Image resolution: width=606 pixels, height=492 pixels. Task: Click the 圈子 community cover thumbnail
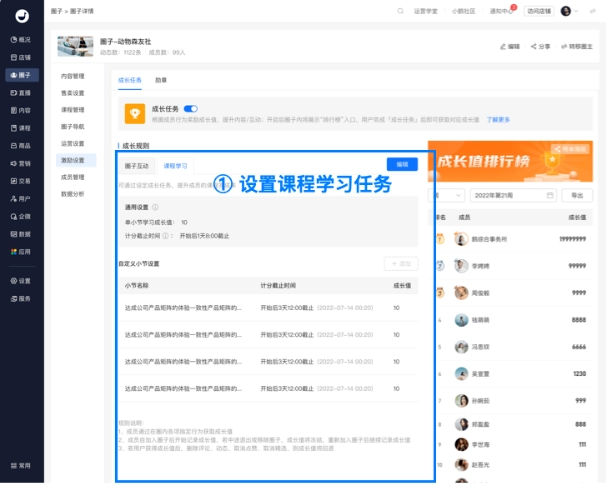tap(75, 47)
